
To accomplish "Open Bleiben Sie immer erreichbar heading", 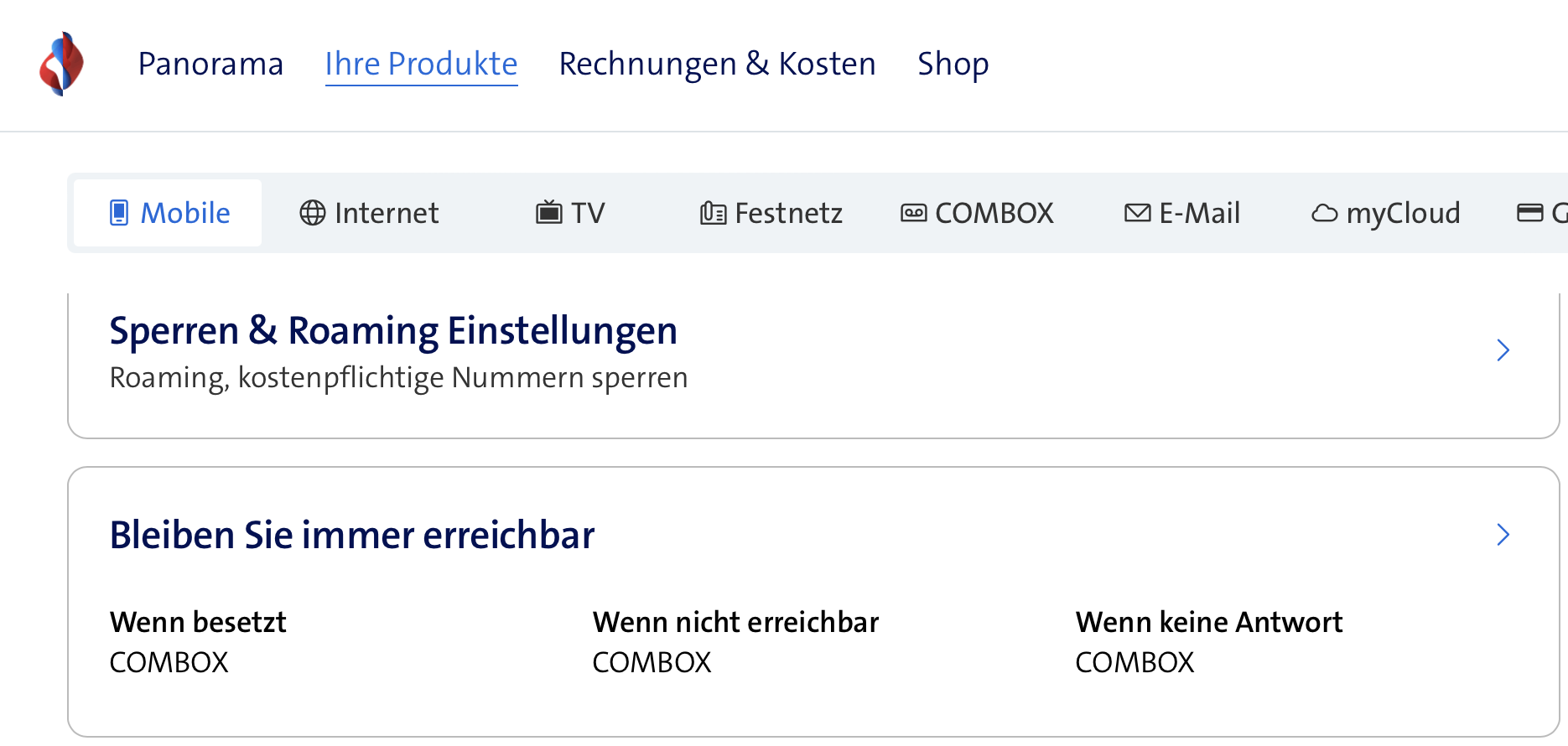I will click(x=352, y=536).
